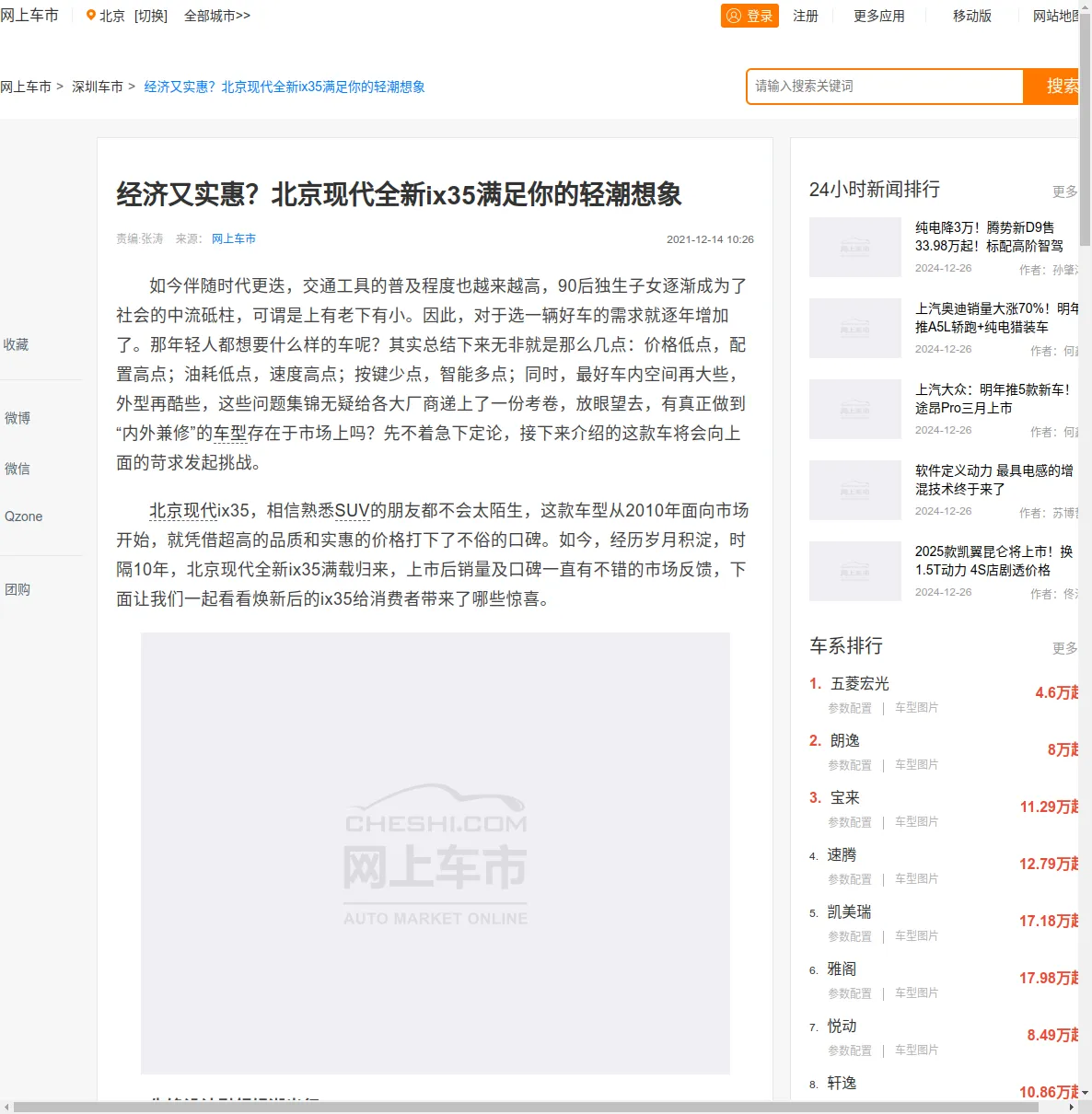Screen dimensions: 1092x1114
Task: Click thumbnail for 软件定义动力 news
Action: click(x=855, y=491)
